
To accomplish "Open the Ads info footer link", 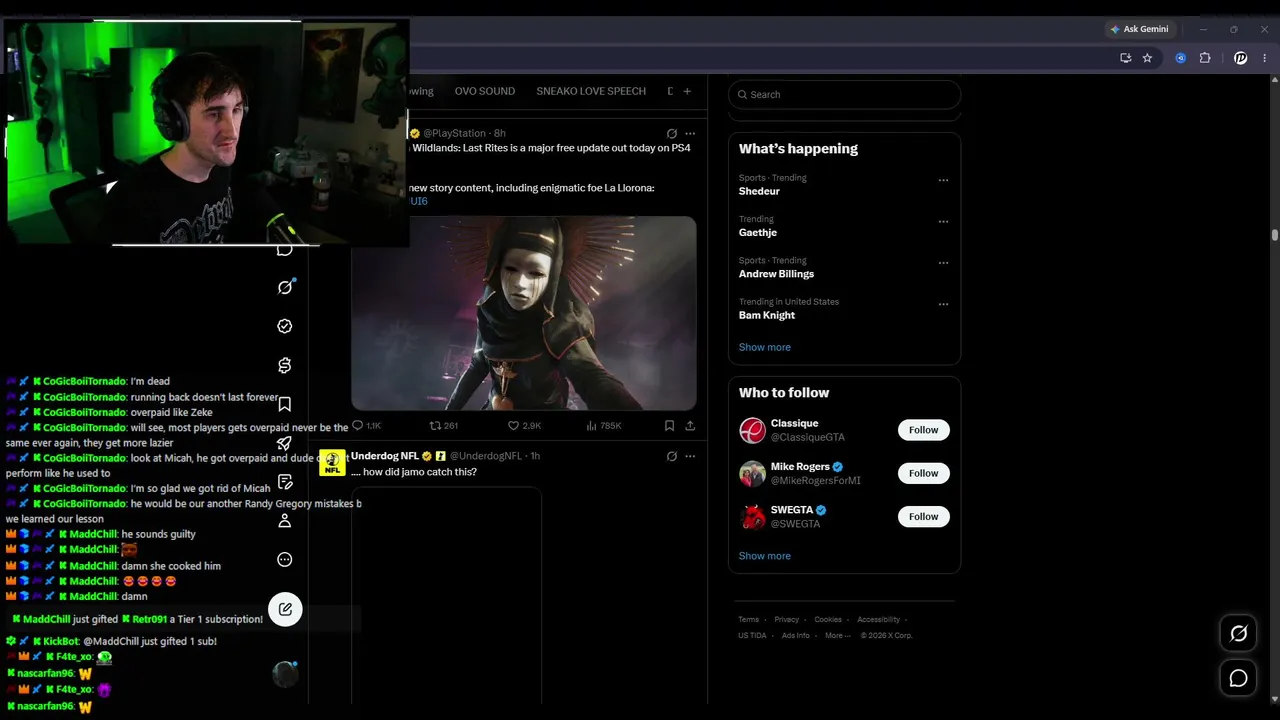I will point(796,635).
